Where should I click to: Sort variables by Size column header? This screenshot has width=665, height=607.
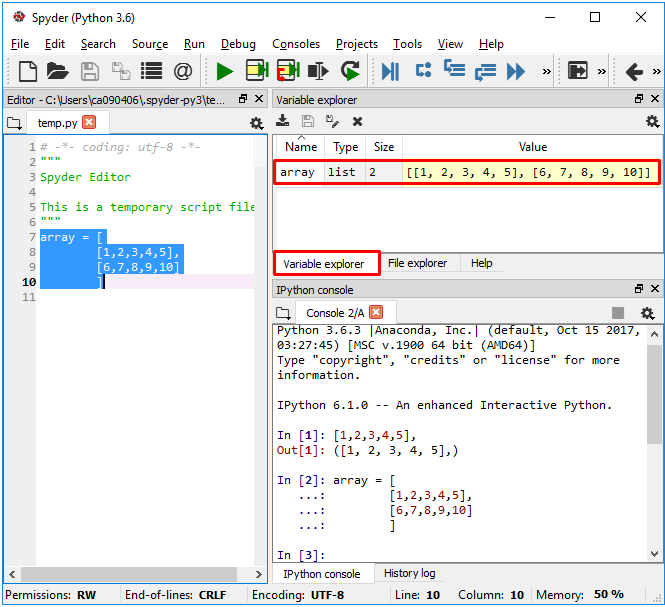point(384,147)
